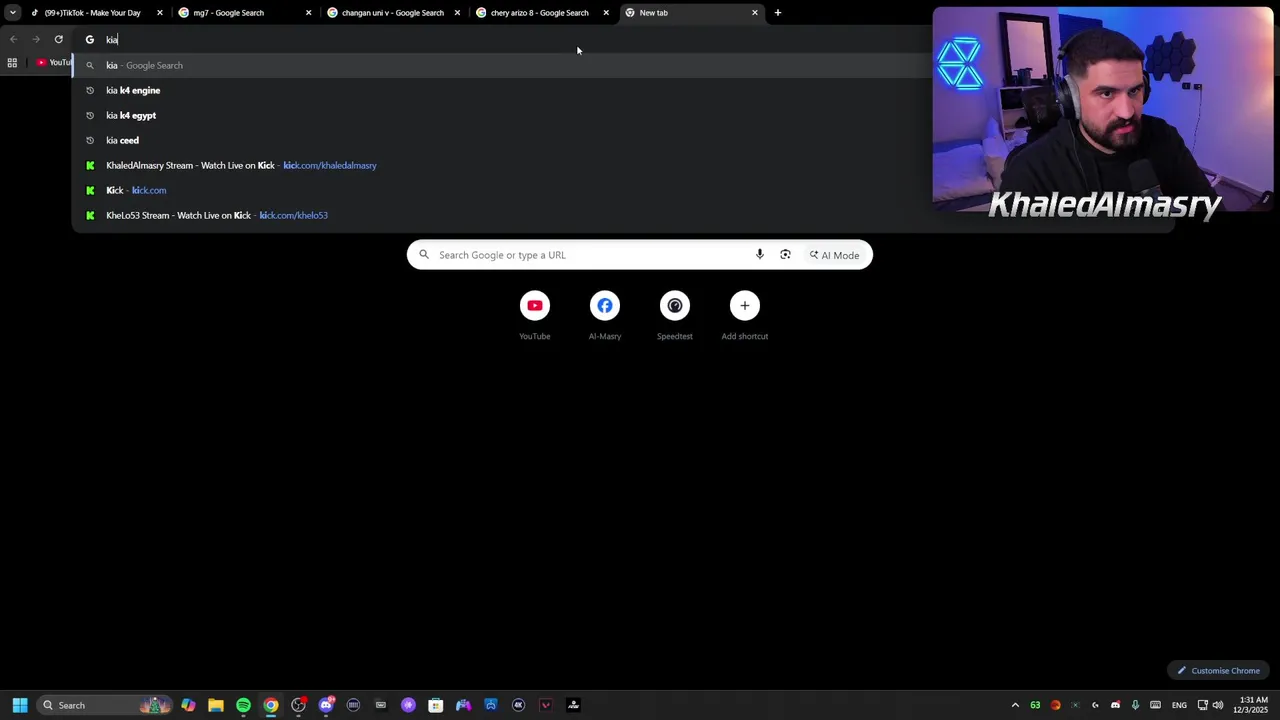
Task: Open Microsoft Store from the taskbar
Action: pos(436,705)
